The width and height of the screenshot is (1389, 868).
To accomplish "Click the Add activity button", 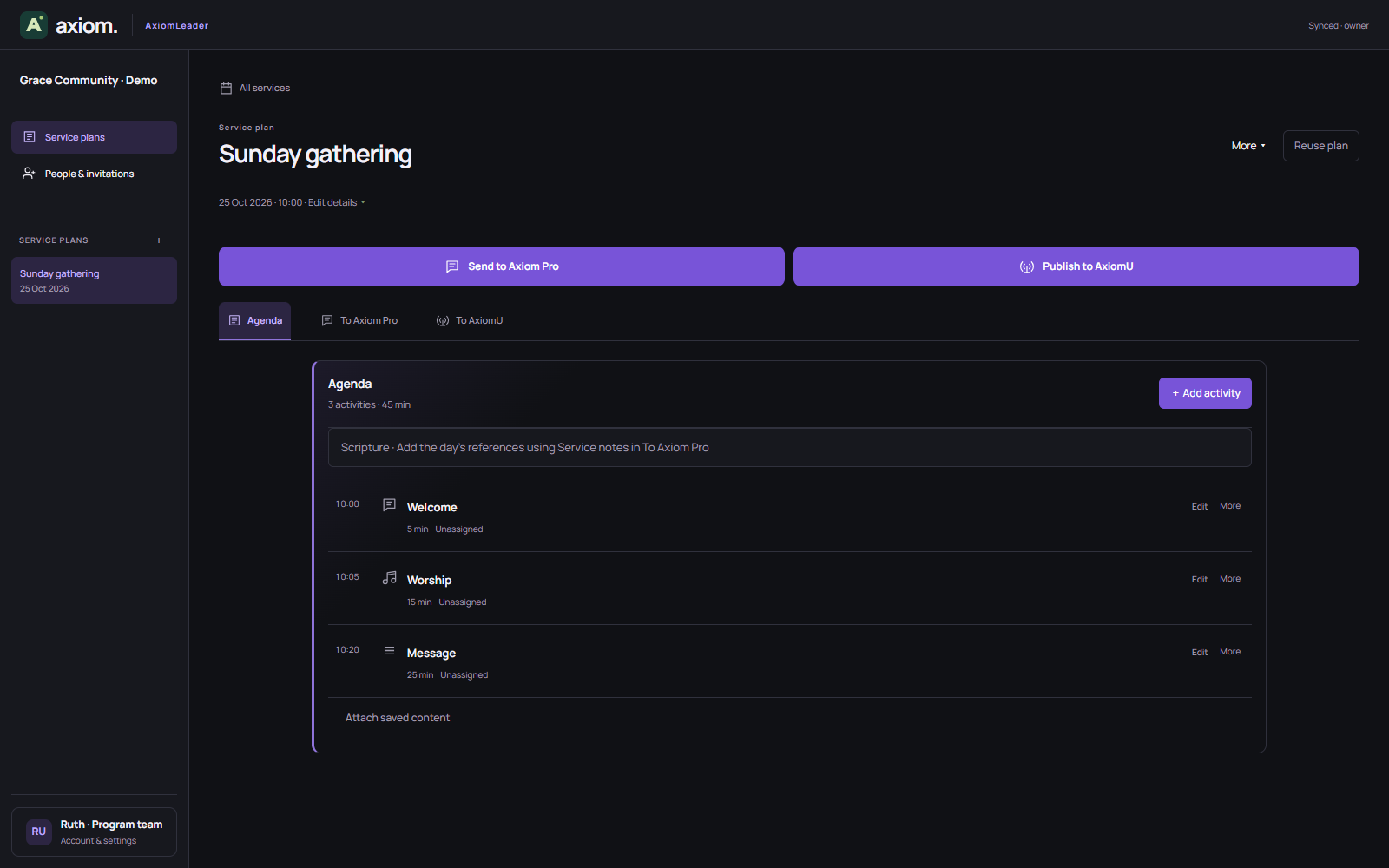I will coord(1205,393).
